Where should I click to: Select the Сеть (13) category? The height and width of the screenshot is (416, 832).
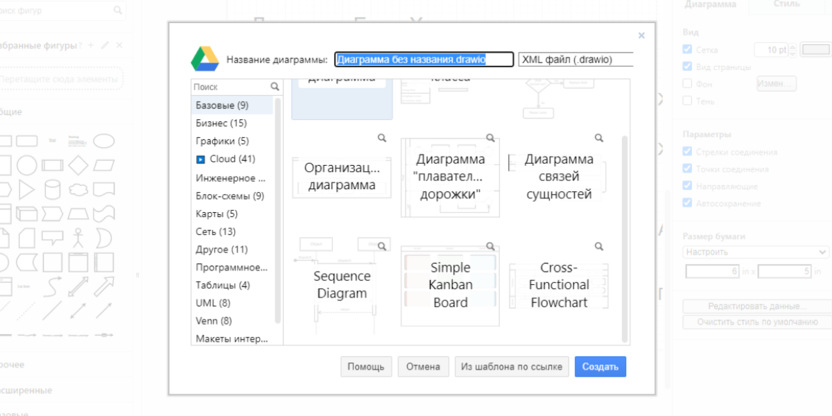click(232, 231)
